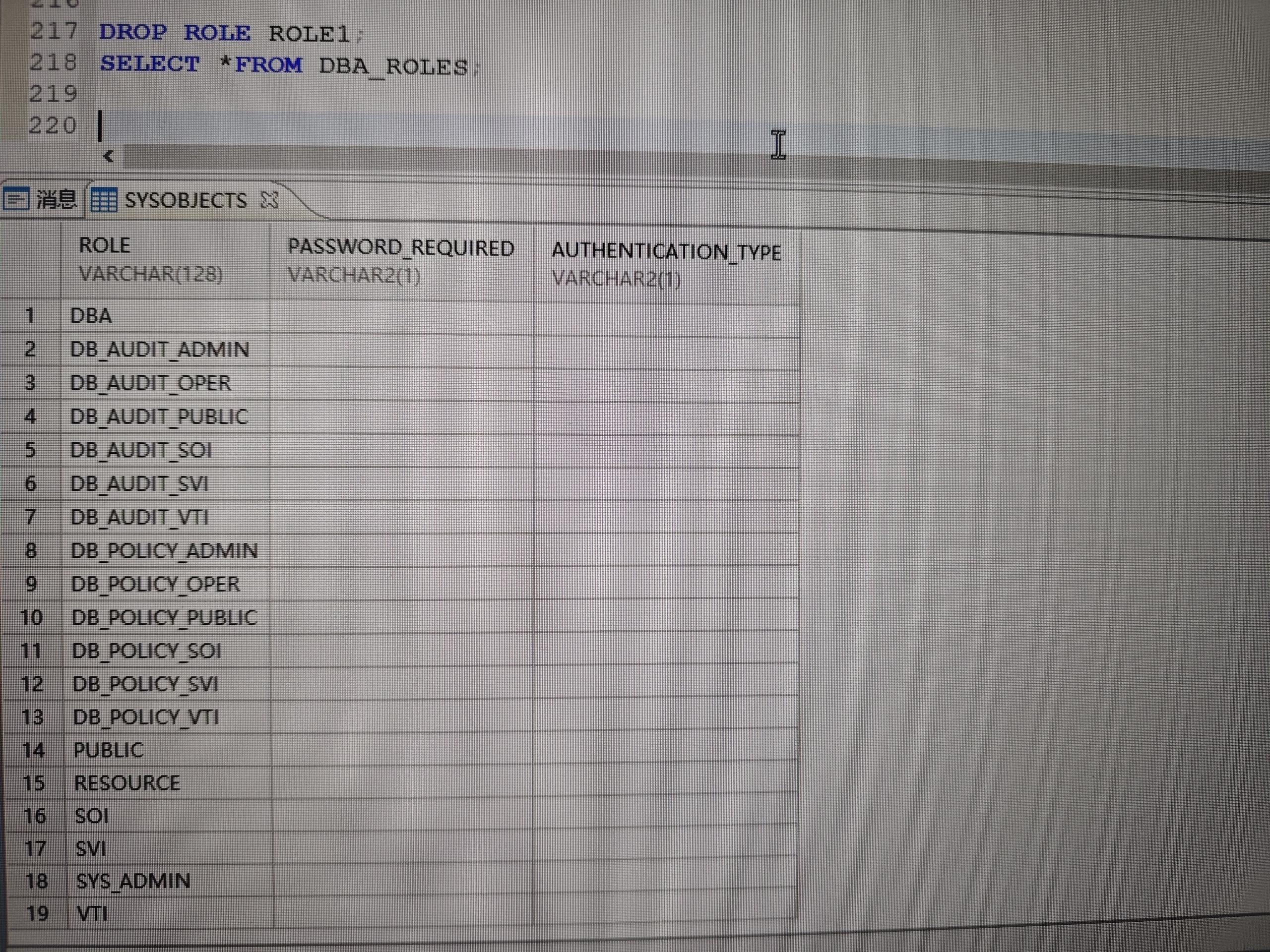Image resolution: width=1270 pixels, height=952 pixels.
Task: Select the DB_AUDIT_SOI cell
Action: point(165,450)
